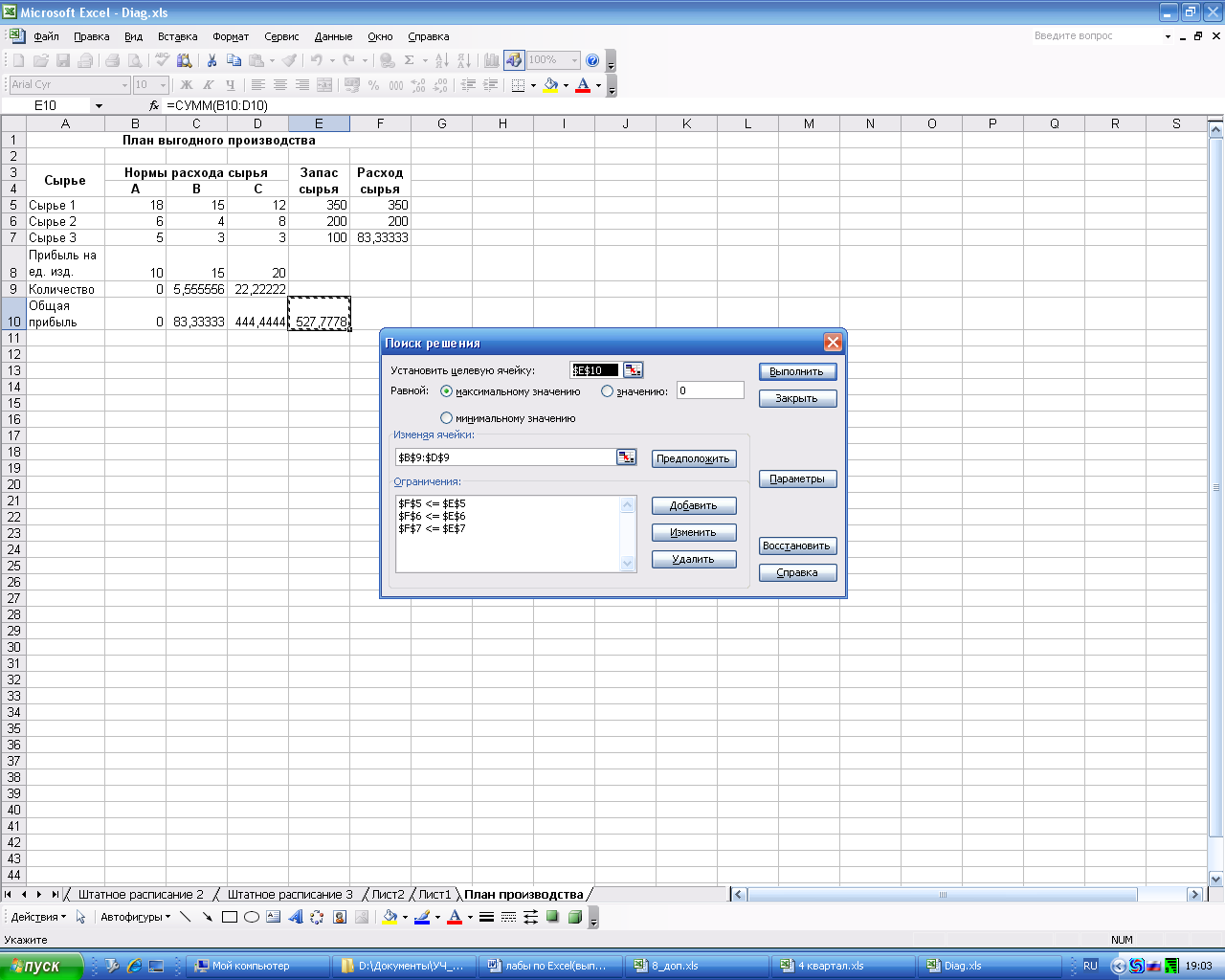Click the Windows пуск start button
This screenshot has height=980, width=1225.
[x=42, y=966]
